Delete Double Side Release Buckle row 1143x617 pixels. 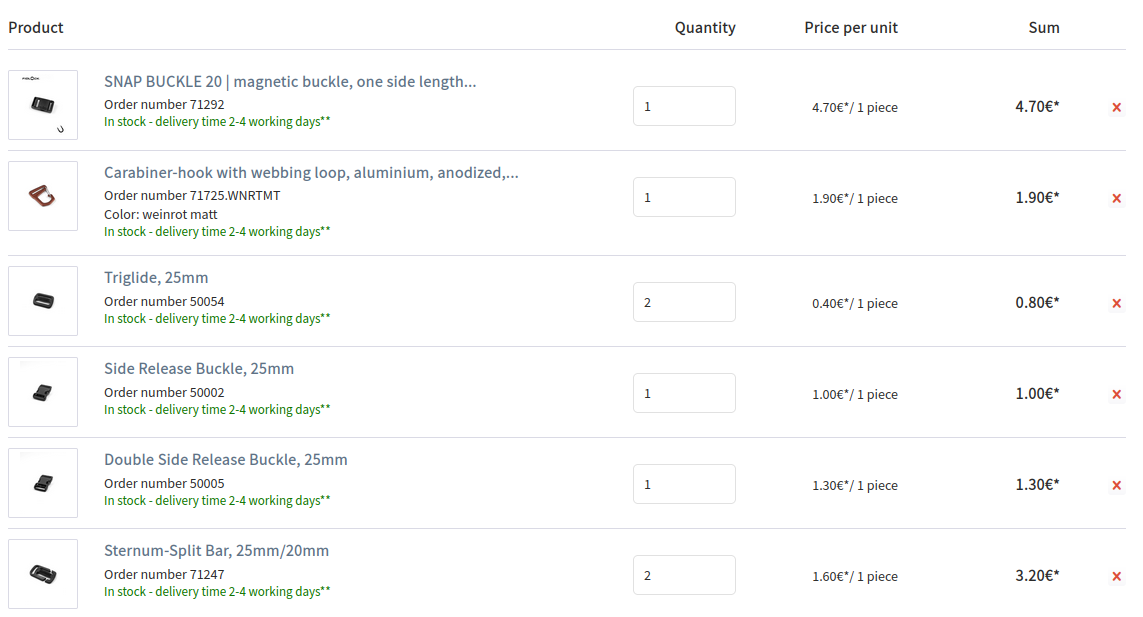[x=1116, y=485]
